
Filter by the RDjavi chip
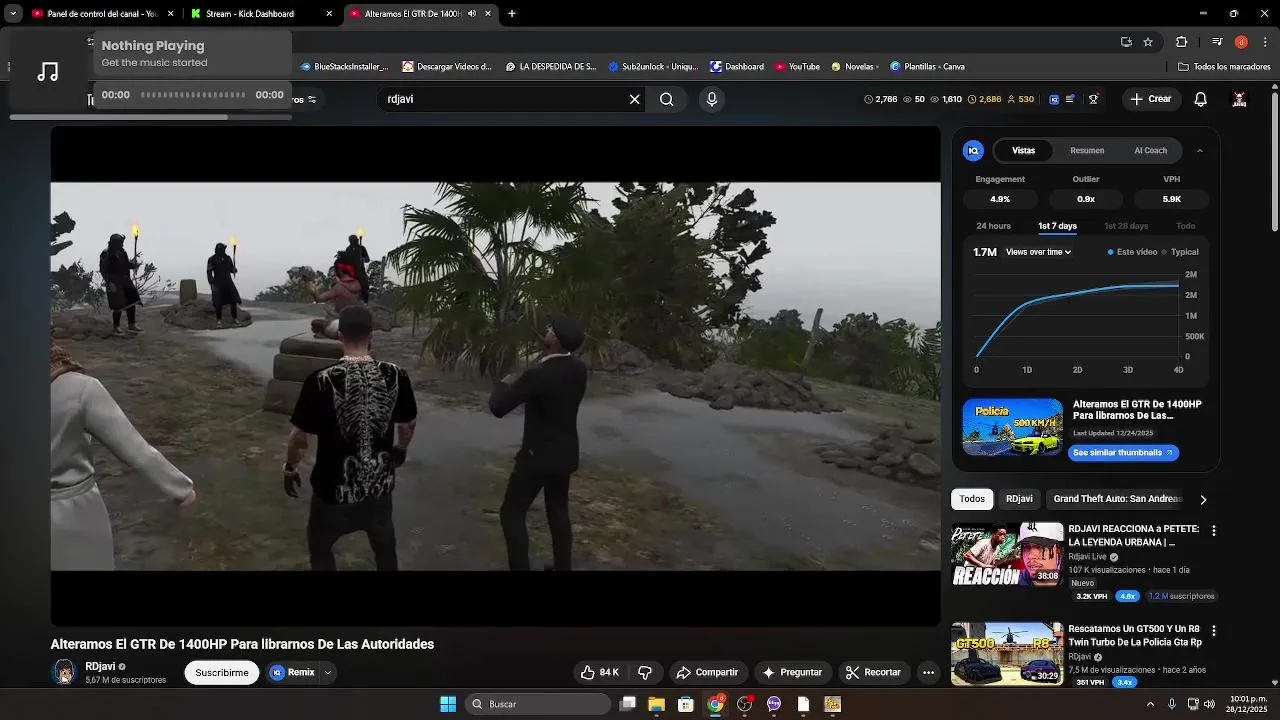[x=1019, y=498]
